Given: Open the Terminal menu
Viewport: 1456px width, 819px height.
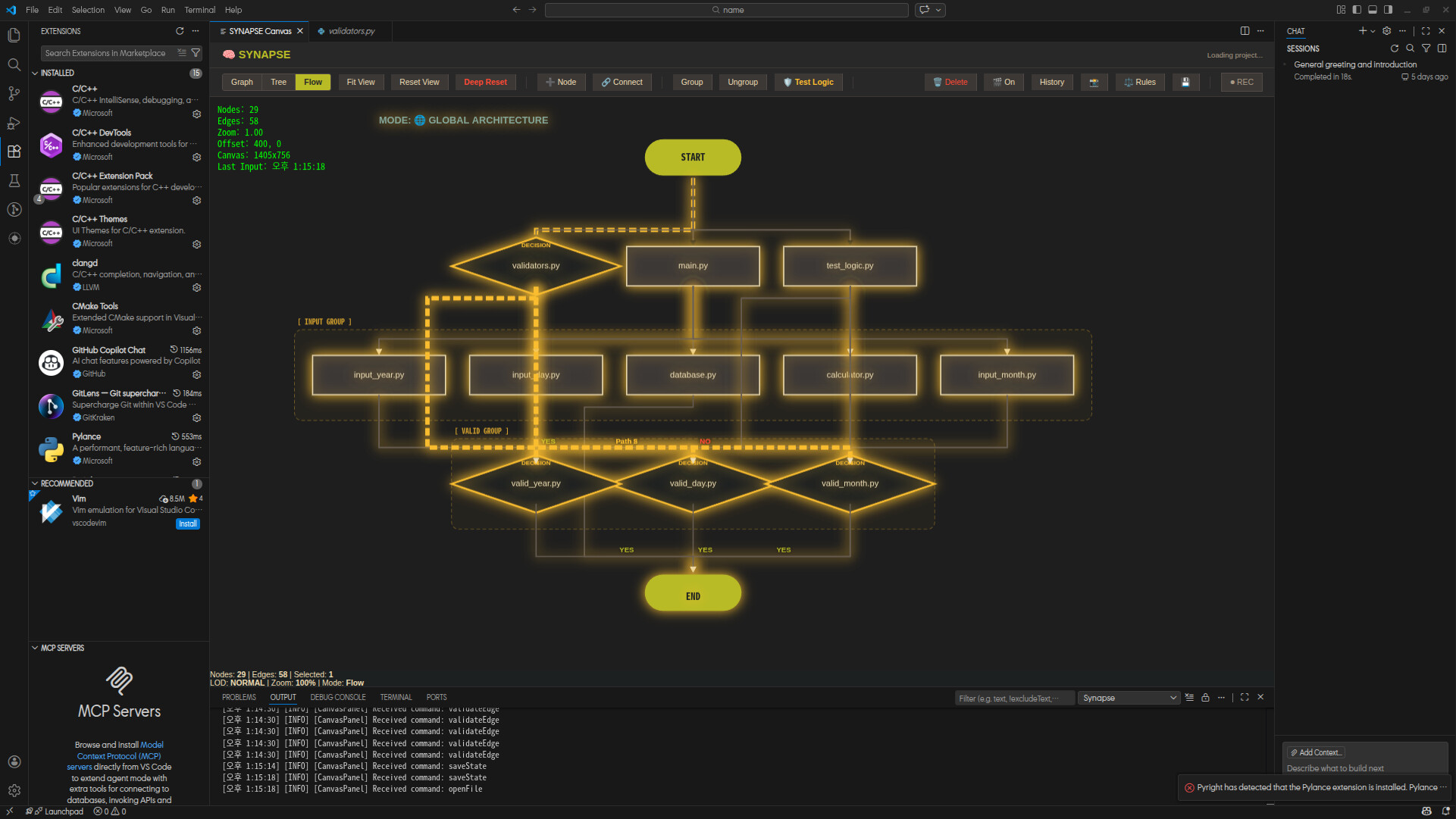Looking at the screenshot, I should pyautogui.click(x=199, y=10).
